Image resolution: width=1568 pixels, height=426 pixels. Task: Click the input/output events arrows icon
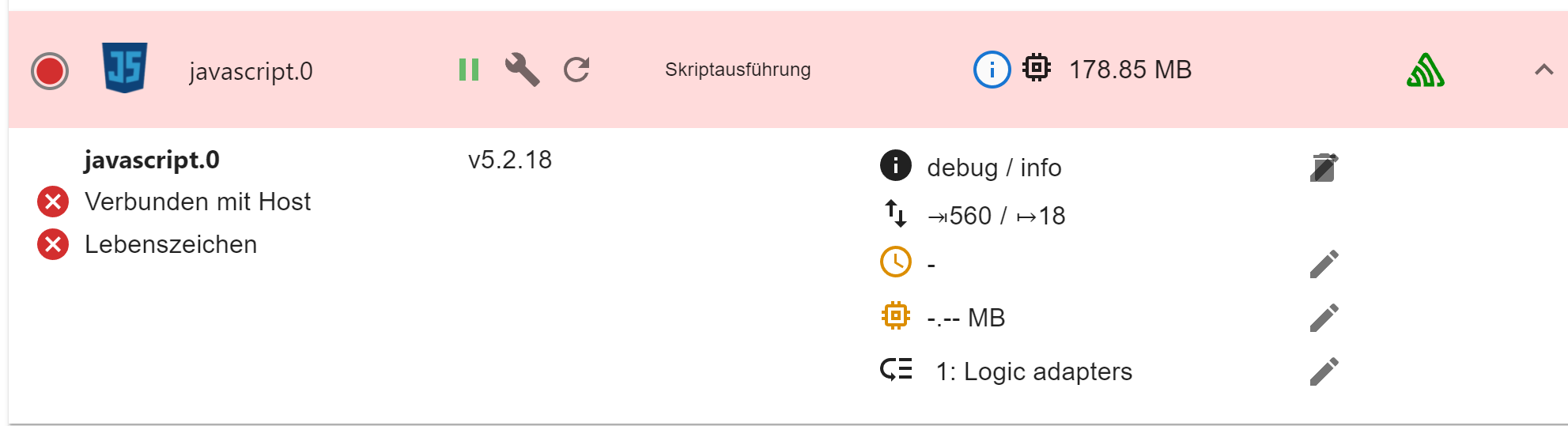click(895, 213)
